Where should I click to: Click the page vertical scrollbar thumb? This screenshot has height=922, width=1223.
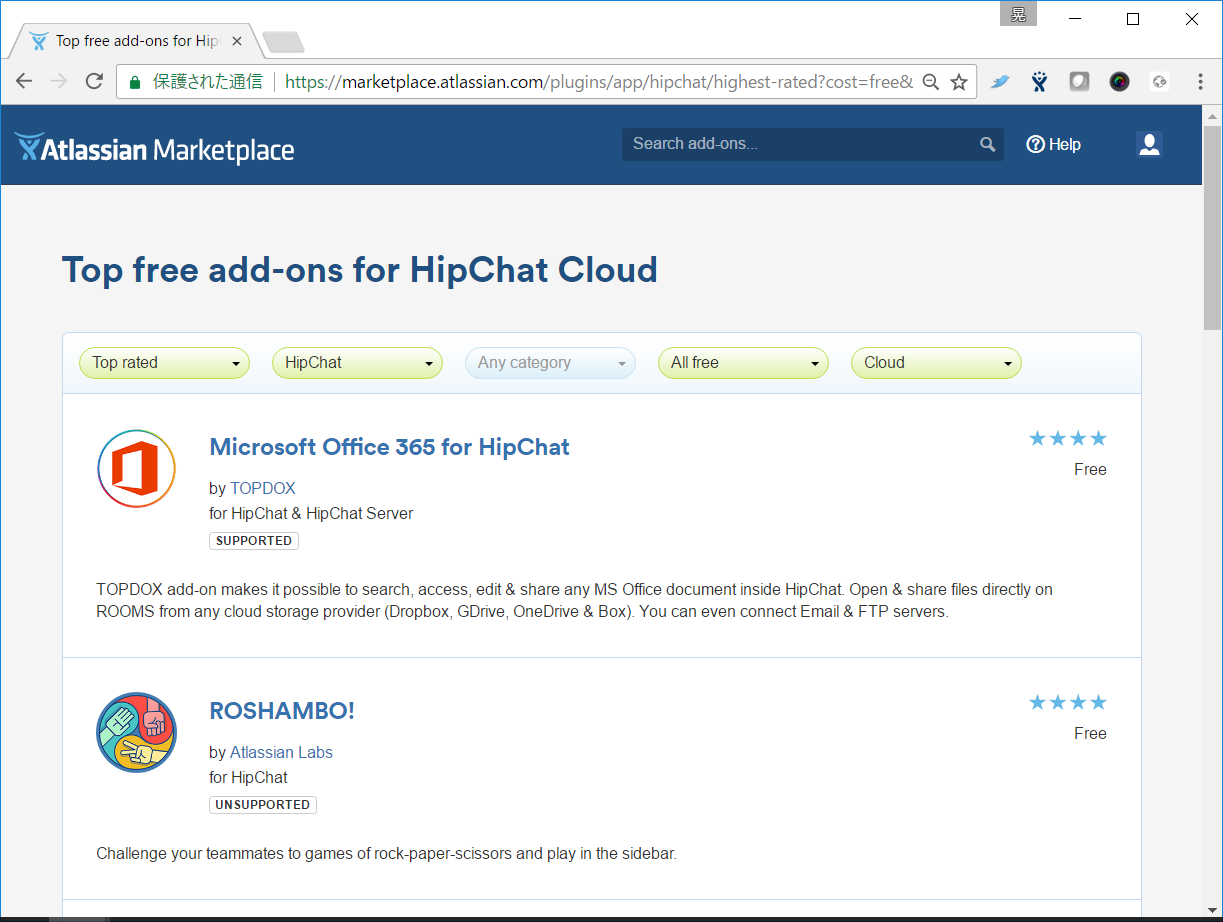point(1212,228)
